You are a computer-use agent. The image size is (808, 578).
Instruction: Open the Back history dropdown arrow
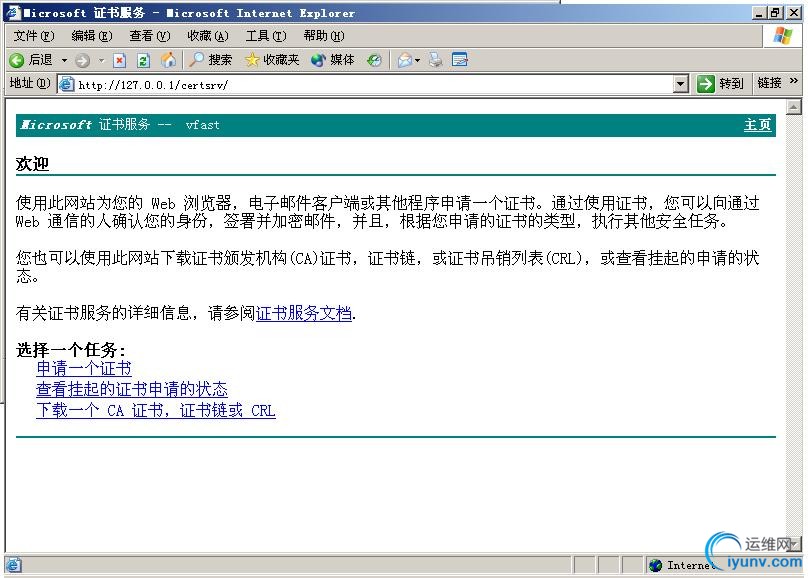[x=64, y=60]
